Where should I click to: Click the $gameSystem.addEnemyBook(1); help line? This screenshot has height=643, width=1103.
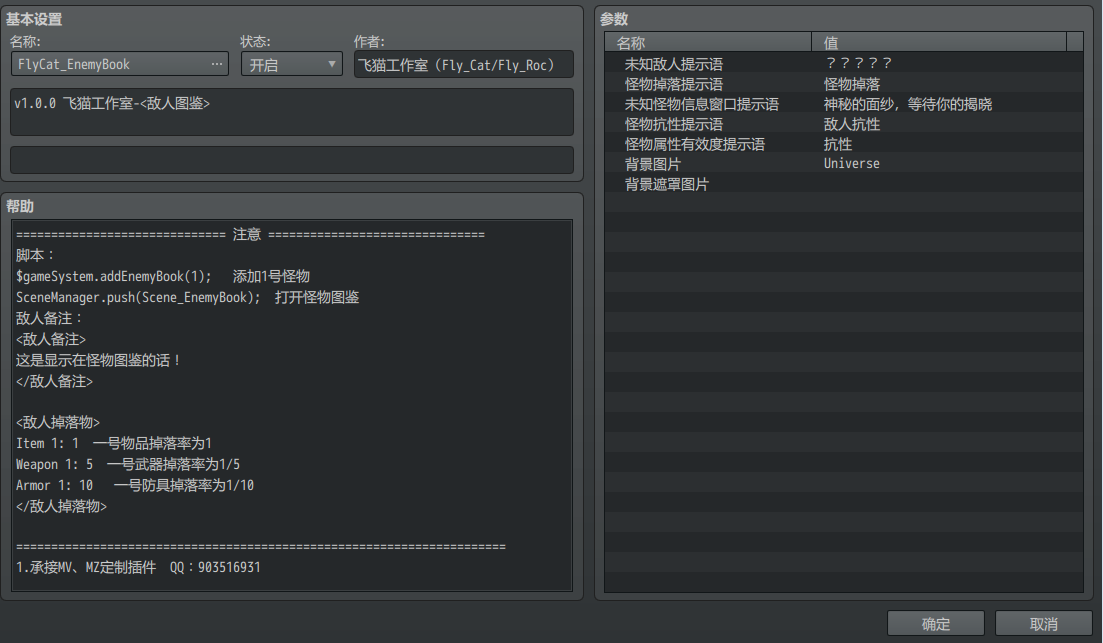pos(162,276)
